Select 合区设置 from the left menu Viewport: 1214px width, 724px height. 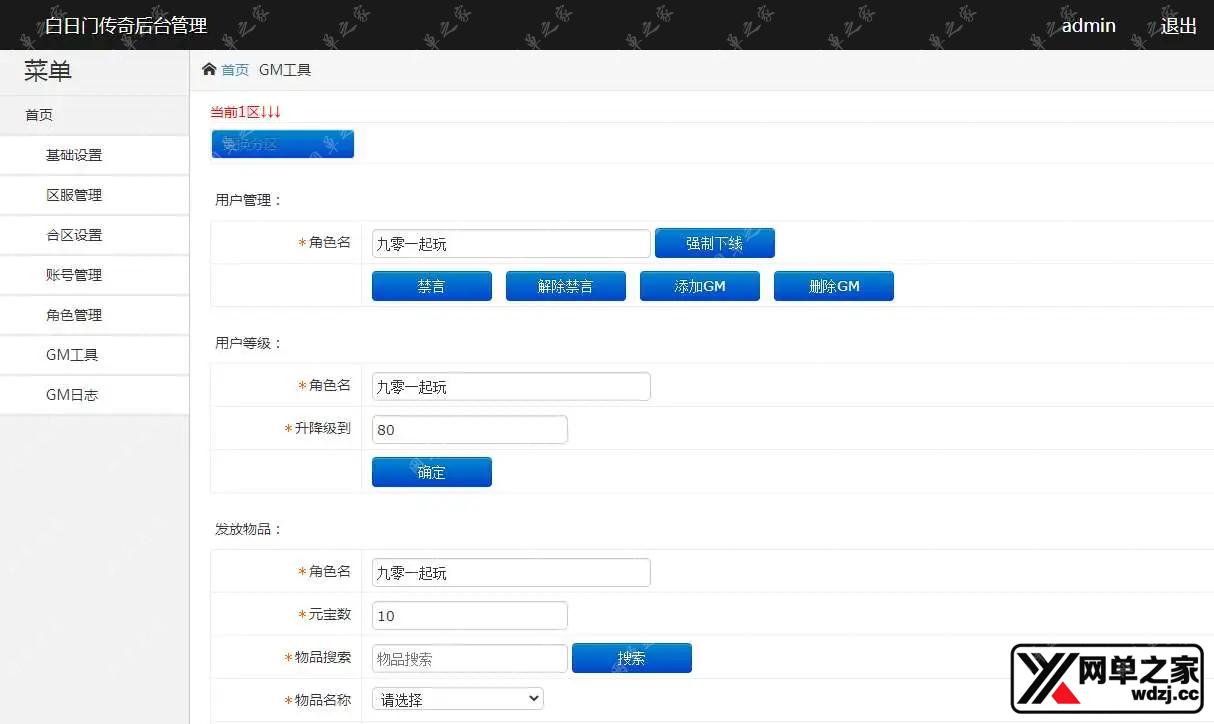(x=72, y=234)
